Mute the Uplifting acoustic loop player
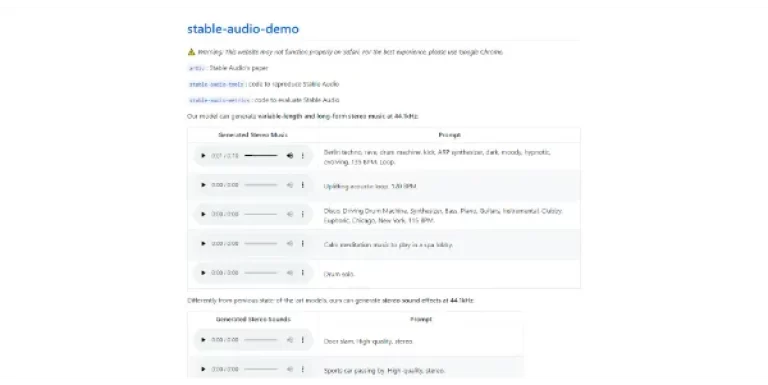The width and height of the screenshot is (768, 385). point(290,185)
